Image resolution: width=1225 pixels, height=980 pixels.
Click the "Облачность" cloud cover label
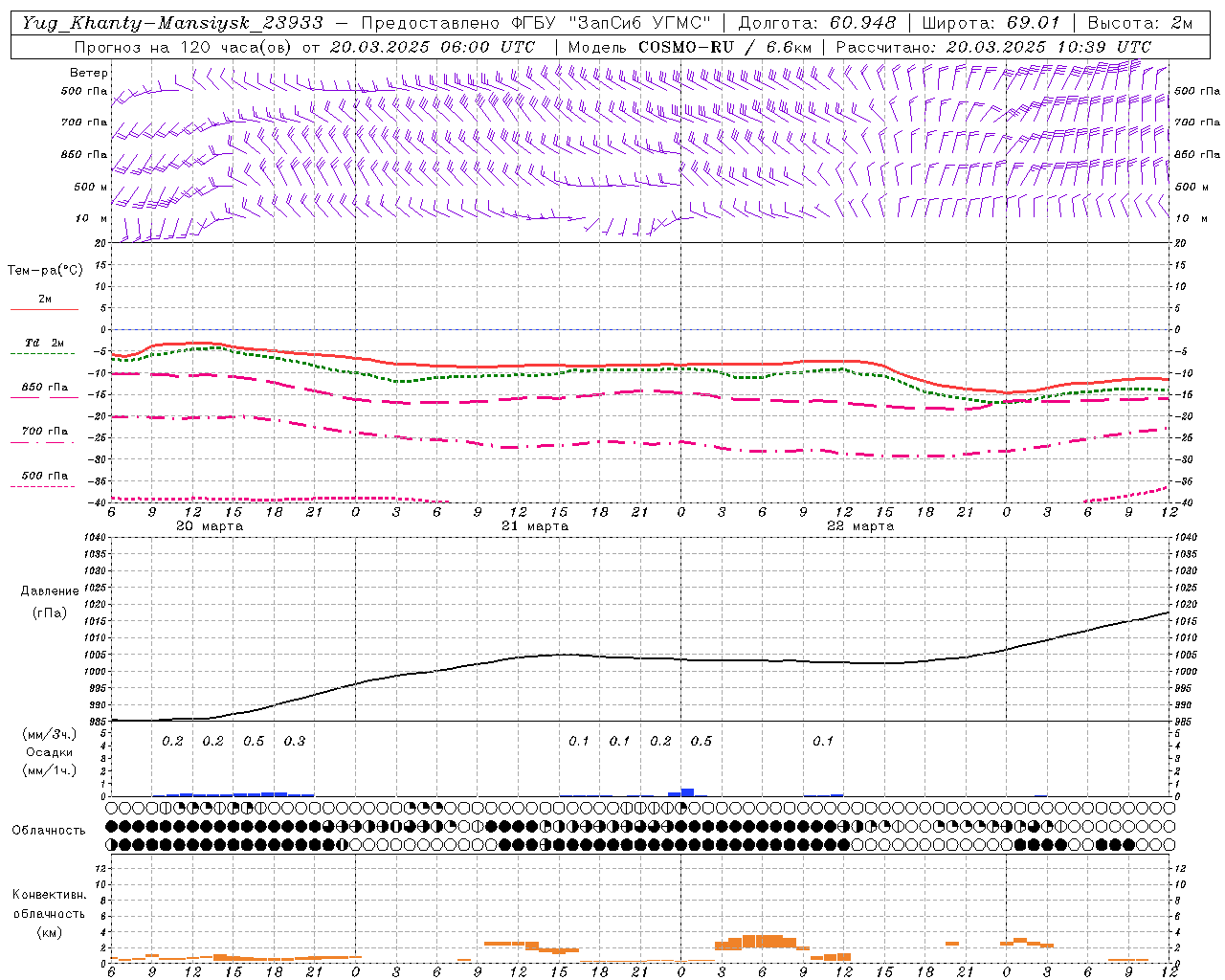[49, 830]
